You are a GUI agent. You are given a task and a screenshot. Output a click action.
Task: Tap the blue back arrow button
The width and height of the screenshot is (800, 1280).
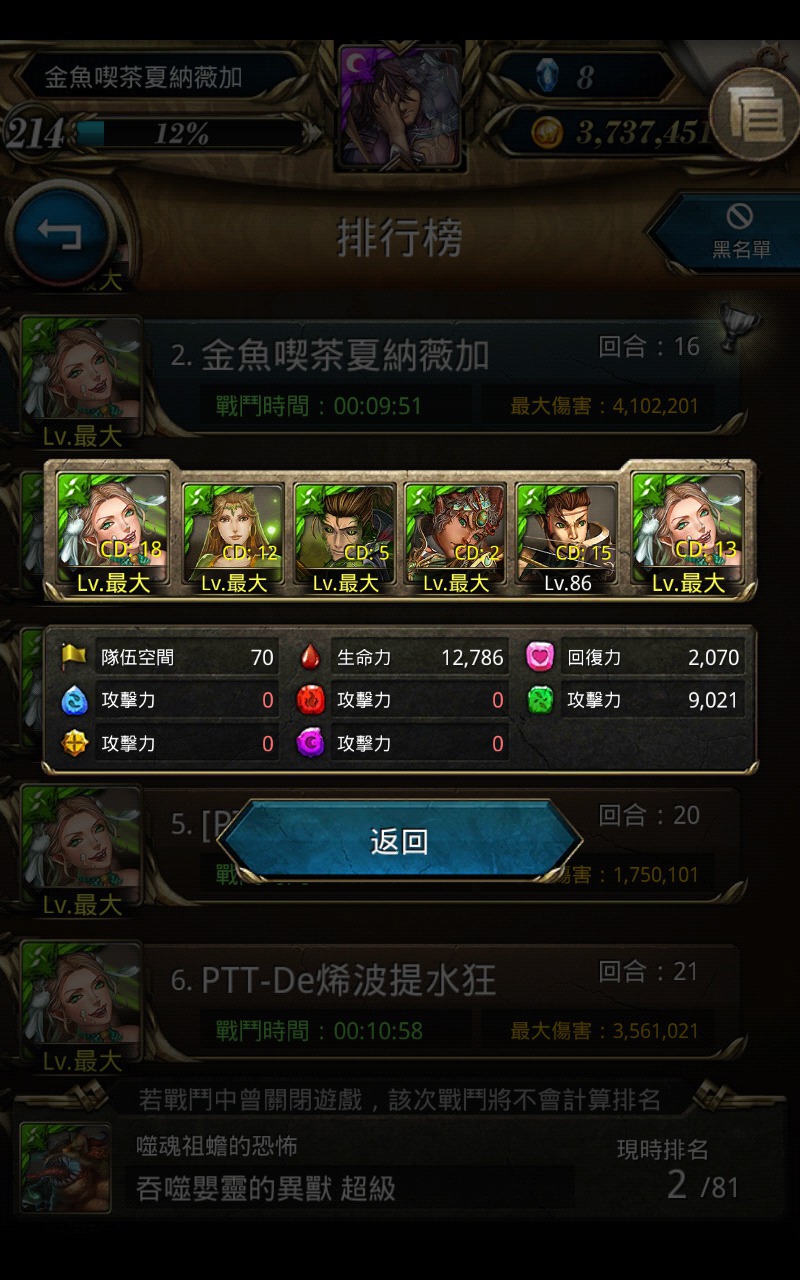click(x=62, y=233)
